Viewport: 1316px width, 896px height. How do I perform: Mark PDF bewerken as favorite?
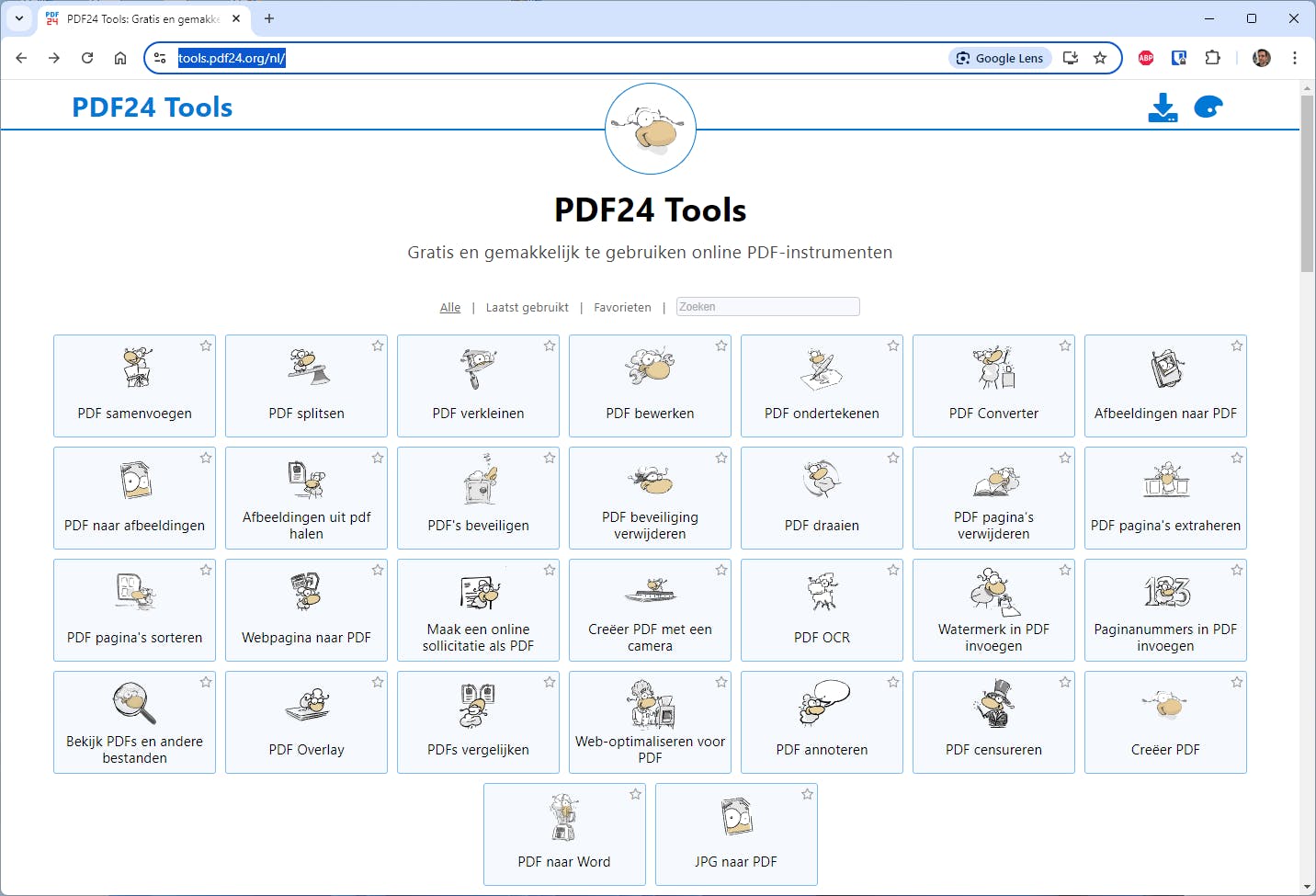(x=721, y=346)
